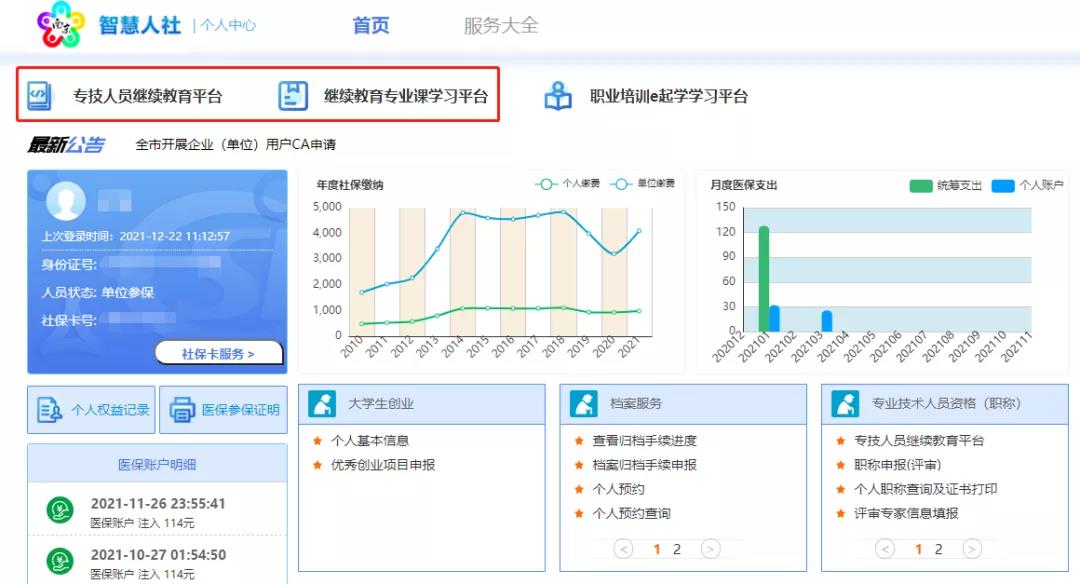Go to next page in 档案服务 panel
The height and width of the screenshot is (584, 1080).
click(710, 549)
